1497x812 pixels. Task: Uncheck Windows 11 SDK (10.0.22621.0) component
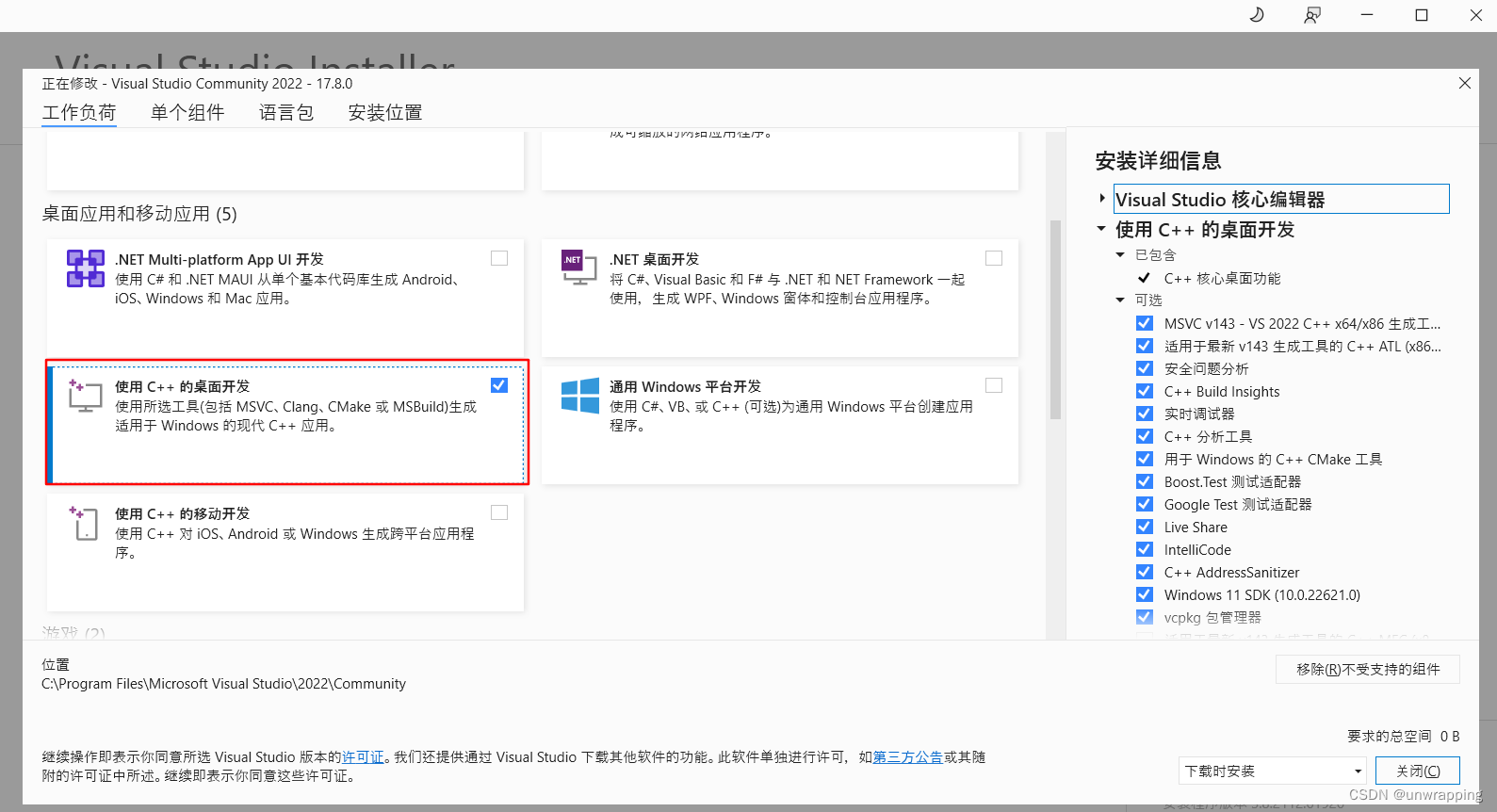(1145, 594)
